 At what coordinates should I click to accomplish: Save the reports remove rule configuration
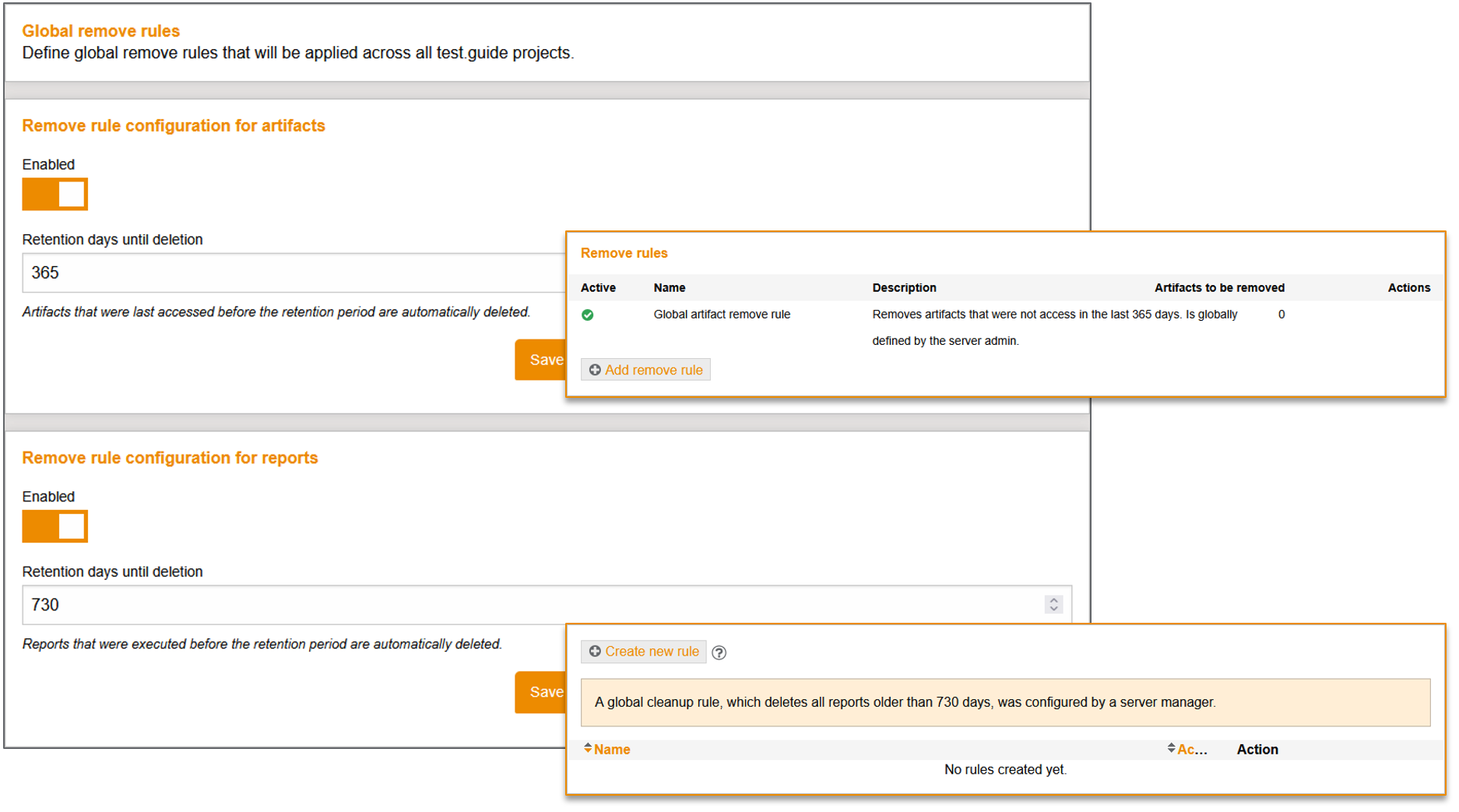click(541, 692)
